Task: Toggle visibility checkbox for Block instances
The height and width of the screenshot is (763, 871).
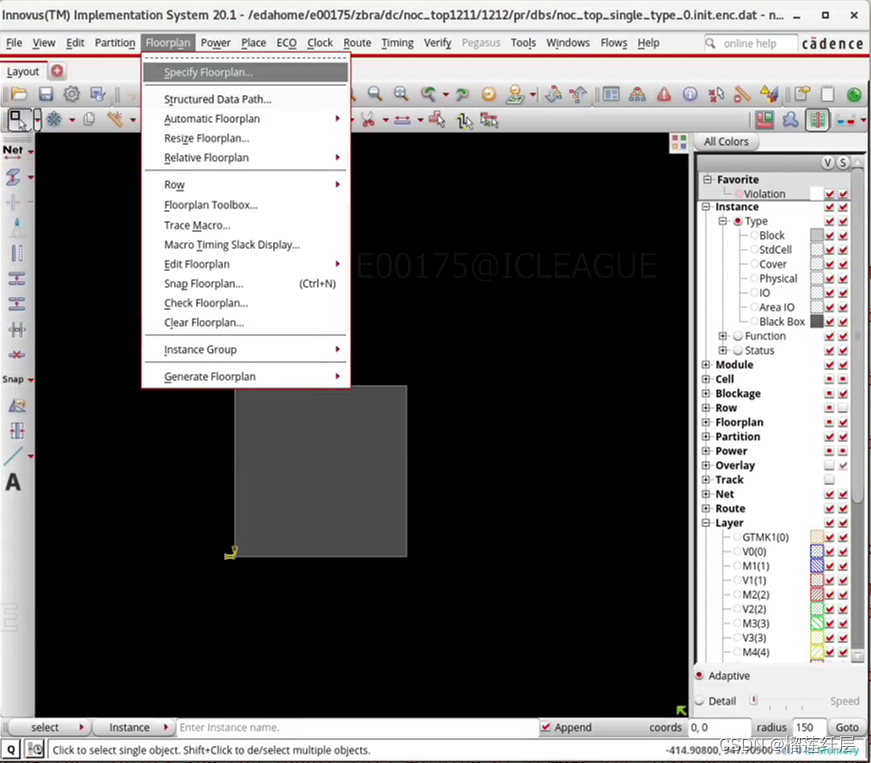Action: pos(828,235)
